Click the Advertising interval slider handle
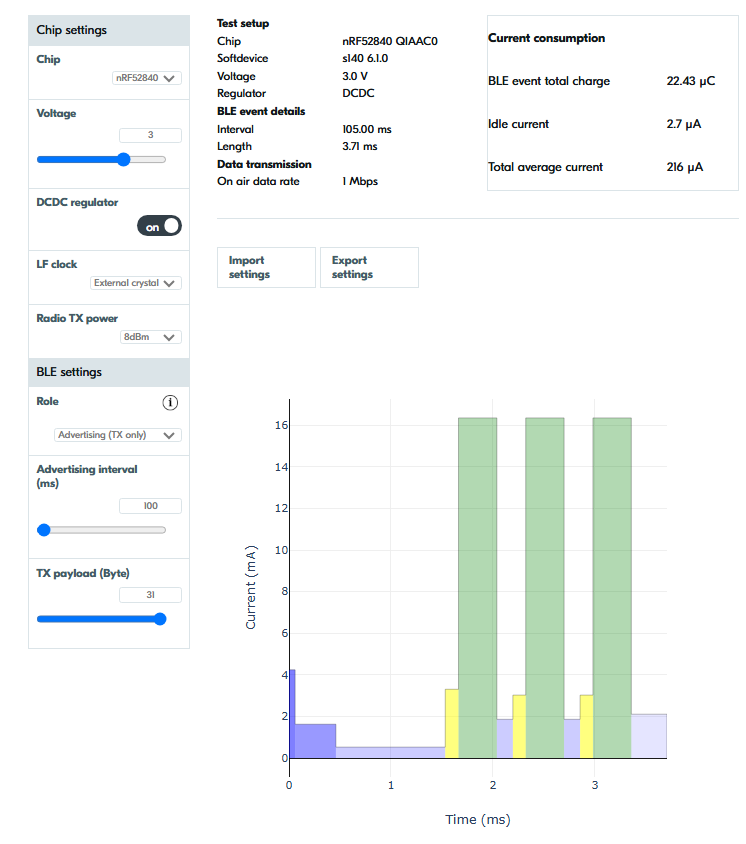The height and width of the screenshot is (844, 746). point(44,530)
